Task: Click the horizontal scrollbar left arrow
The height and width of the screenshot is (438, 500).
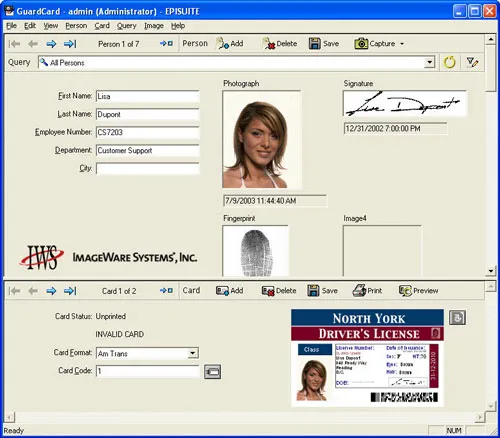Action: pyautogui.click(x=10, y=417)
